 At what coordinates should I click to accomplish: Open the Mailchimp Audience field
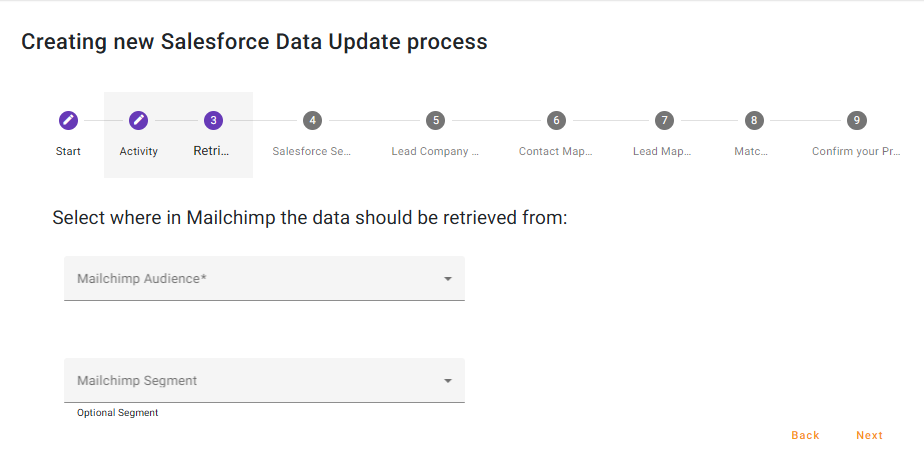click(x=250, y=279)
